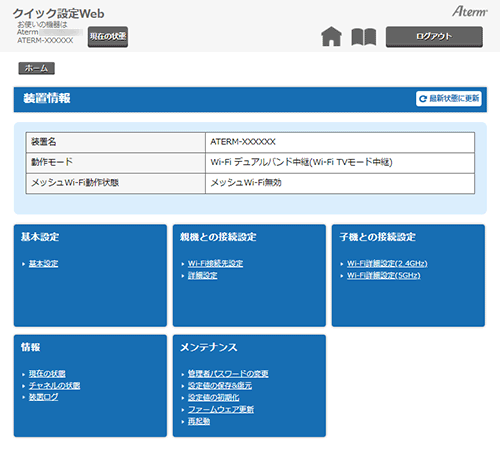Open the 基本設定 link
This screenshot has height=453, width=500.
click(43, 264)
